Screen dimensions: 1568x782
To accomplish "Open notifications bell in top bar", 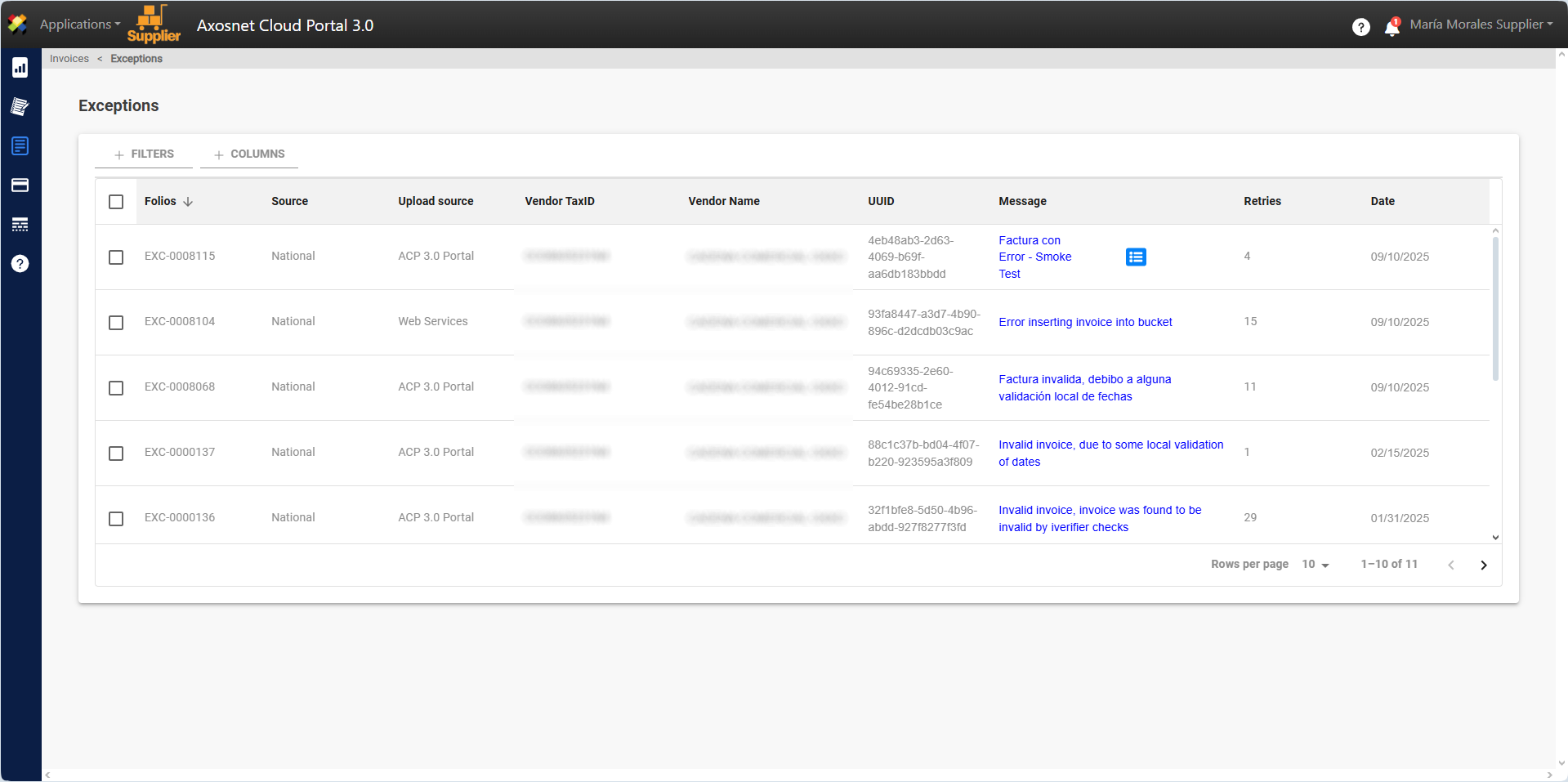I will tap(1392, 28).
